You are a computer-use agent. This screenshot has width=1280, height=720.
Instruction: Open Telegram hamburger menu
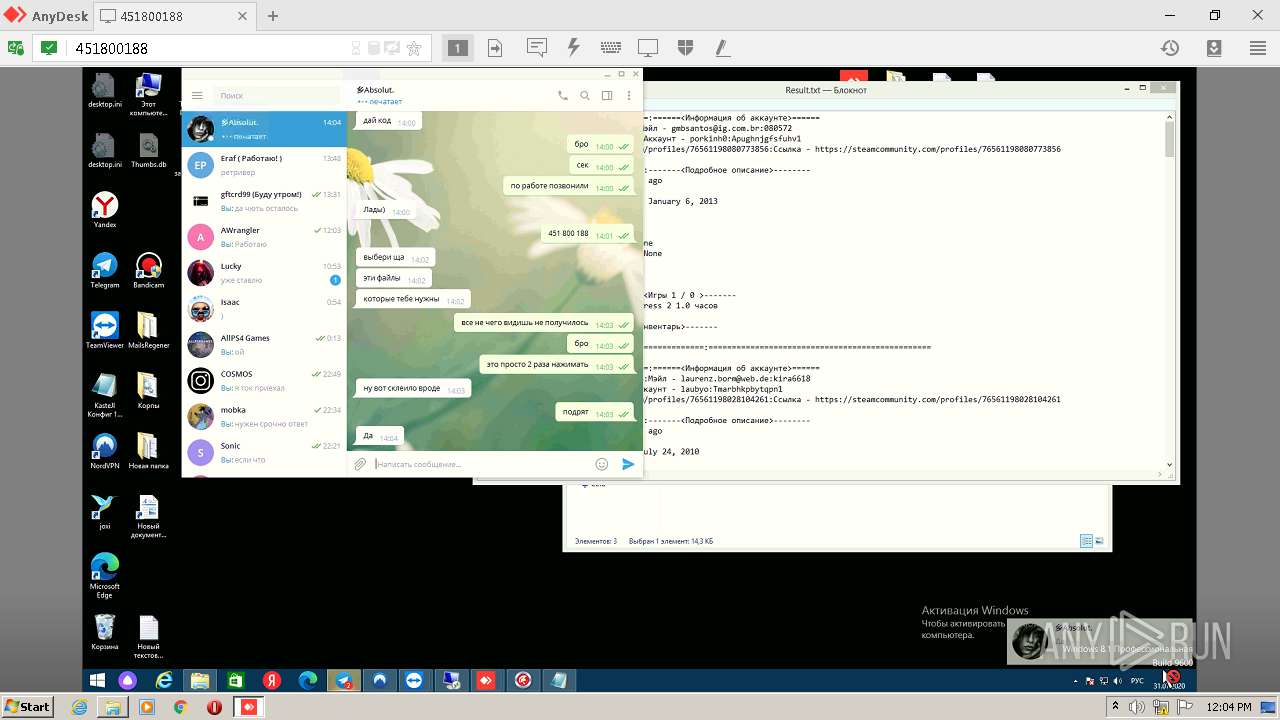tap(197, 95)
